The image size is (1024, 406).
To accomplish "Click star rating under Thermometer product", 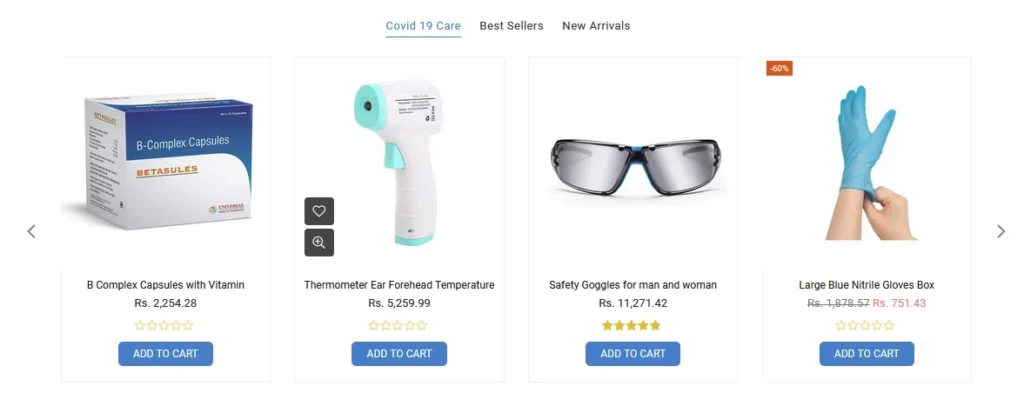I will pyautogui.click(x=398, y=325).
